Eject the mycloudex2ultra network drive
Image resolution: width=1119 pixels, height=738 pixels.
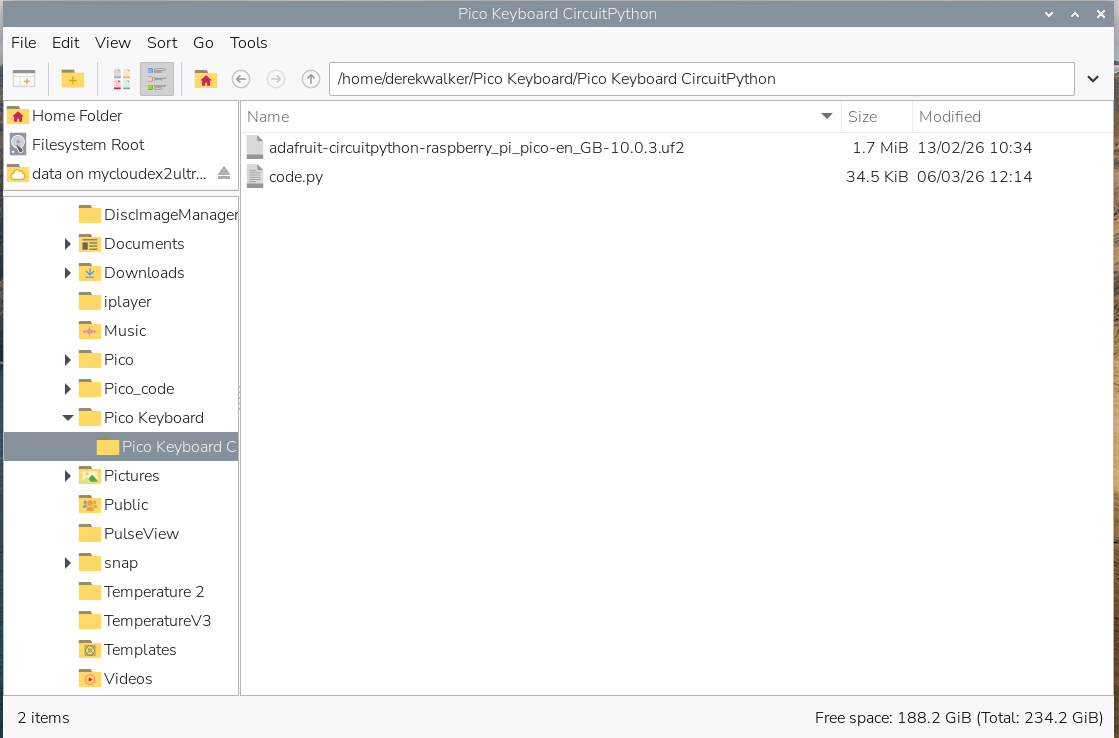pyautogui.click(x=224, y=174)
